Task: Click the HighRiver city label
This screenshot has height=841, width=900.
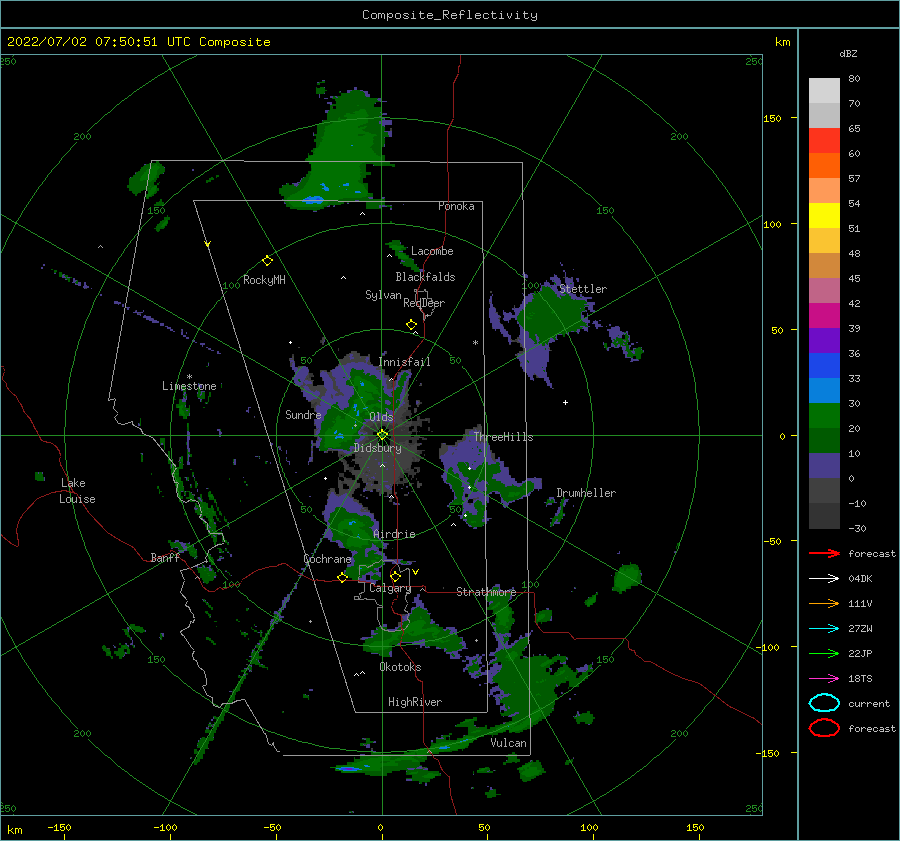Action: pos(415,702)
